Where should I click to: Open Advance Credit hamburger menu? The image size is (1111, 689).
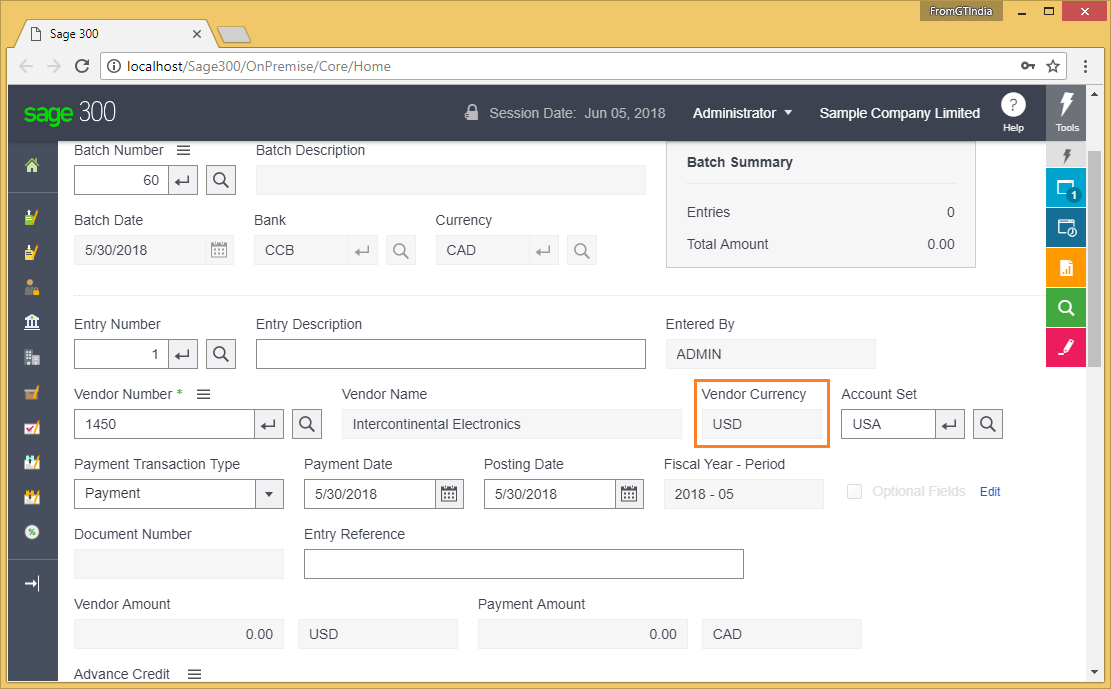click(x=195, y=674)
